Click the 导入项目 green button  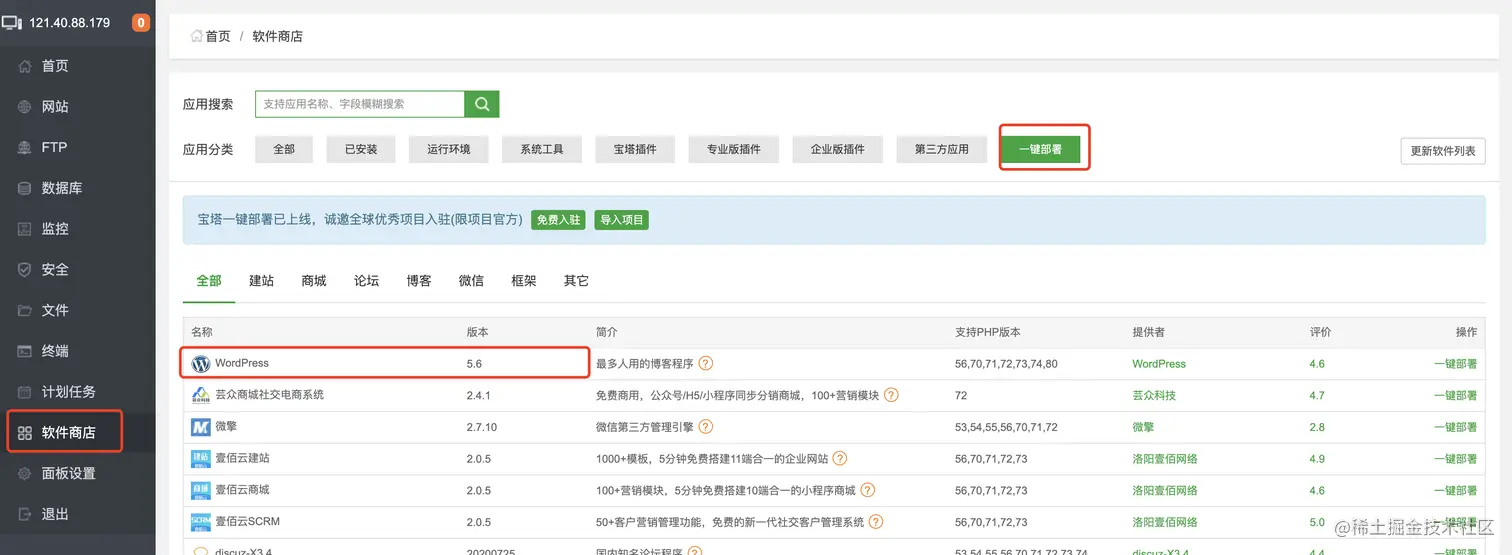coord(621,220)
